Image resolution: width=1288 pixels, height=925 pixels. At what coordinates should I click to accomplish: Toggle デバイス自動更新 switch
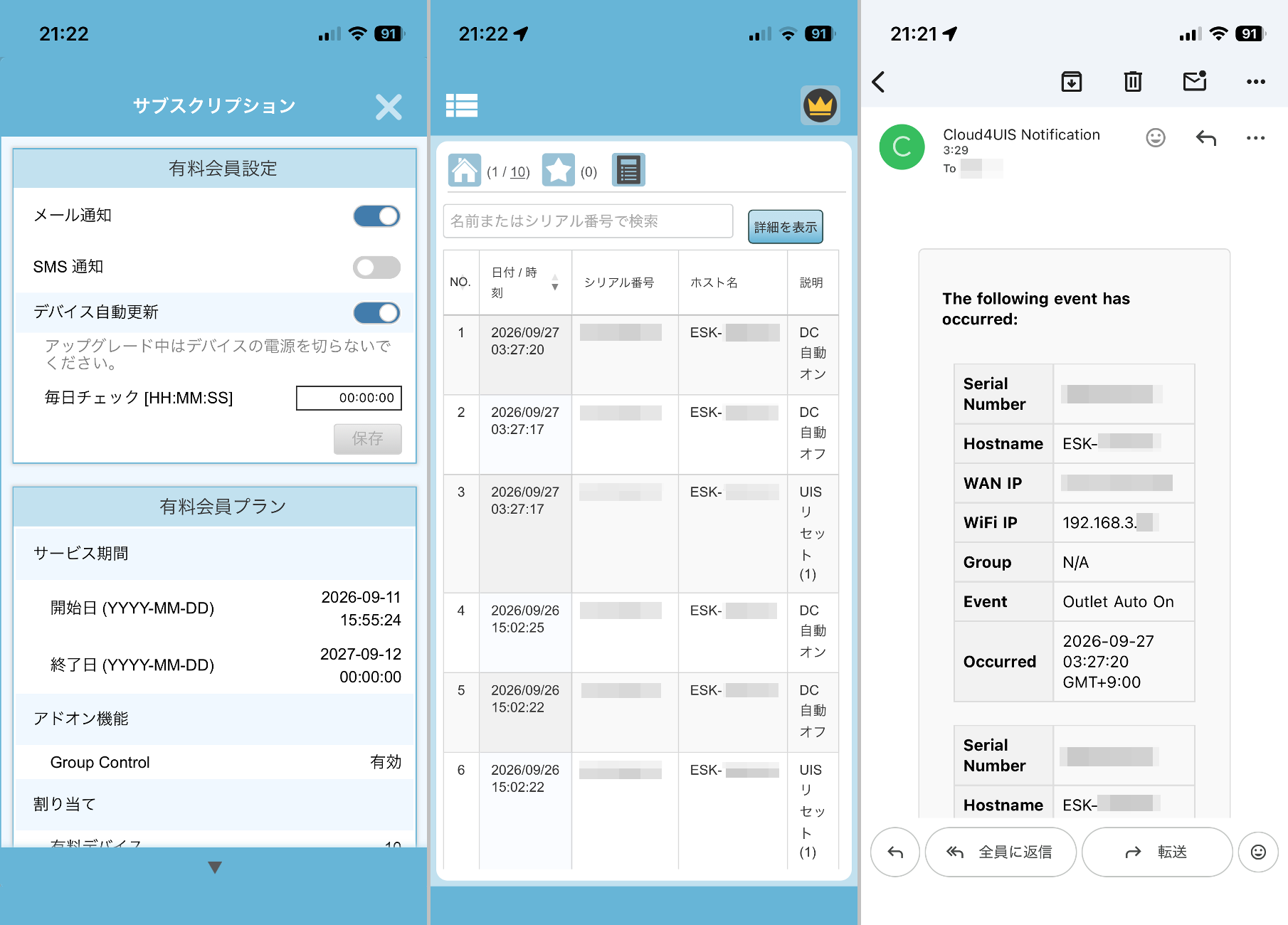(x=376, y=312)
